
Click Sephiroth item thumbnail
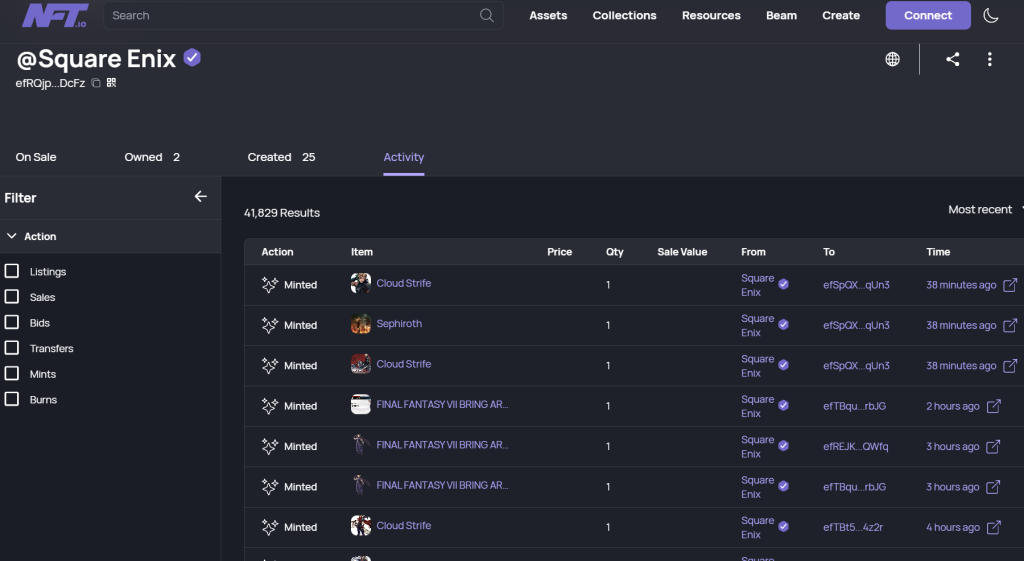tap(360, 323)
